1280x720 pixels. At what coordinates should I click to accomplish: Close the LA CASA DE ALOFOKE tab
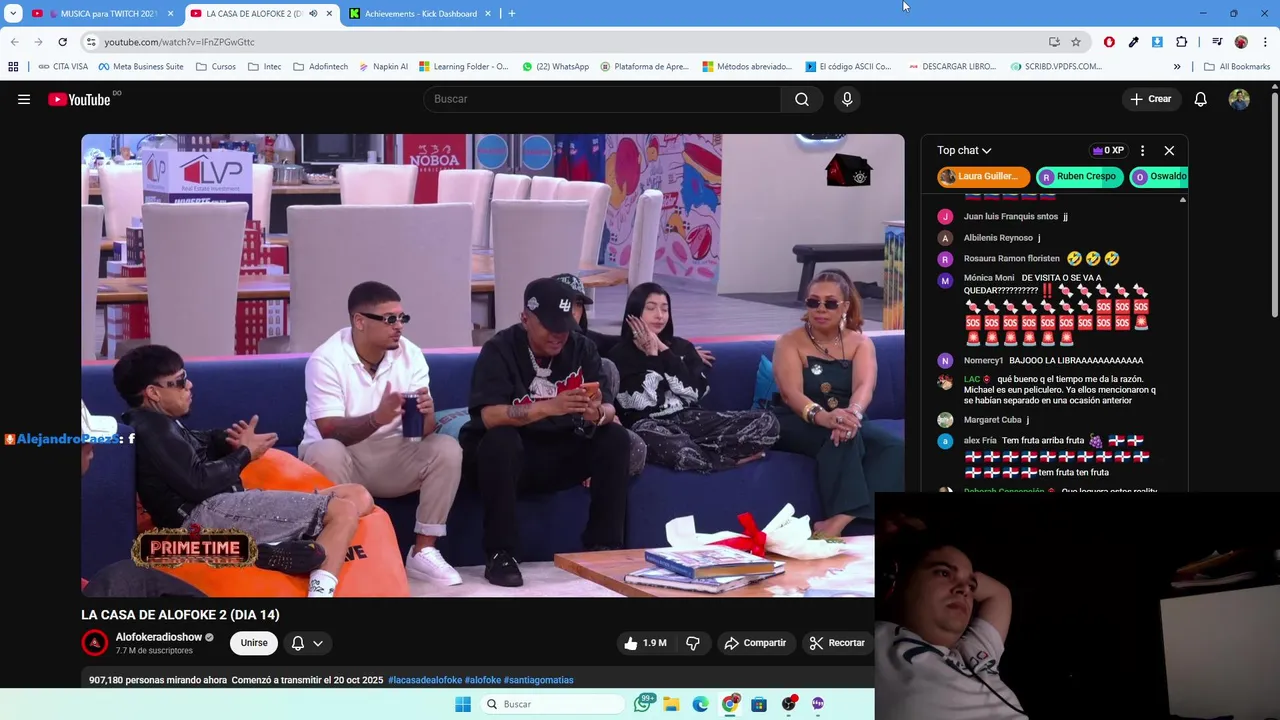click(329, 14)
